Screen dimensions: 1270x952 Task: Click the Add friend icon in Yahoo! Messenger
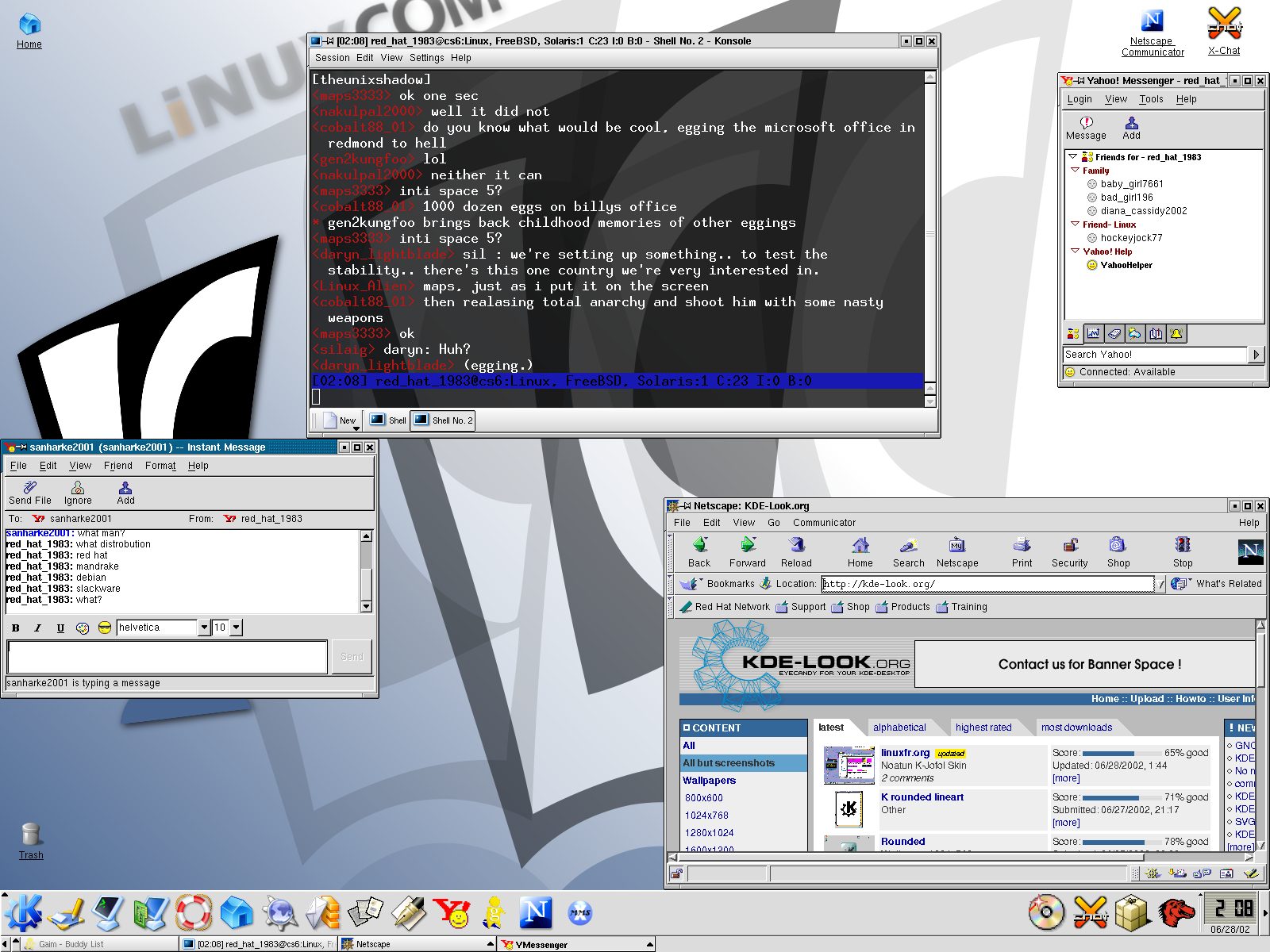tap(1131, 128)
